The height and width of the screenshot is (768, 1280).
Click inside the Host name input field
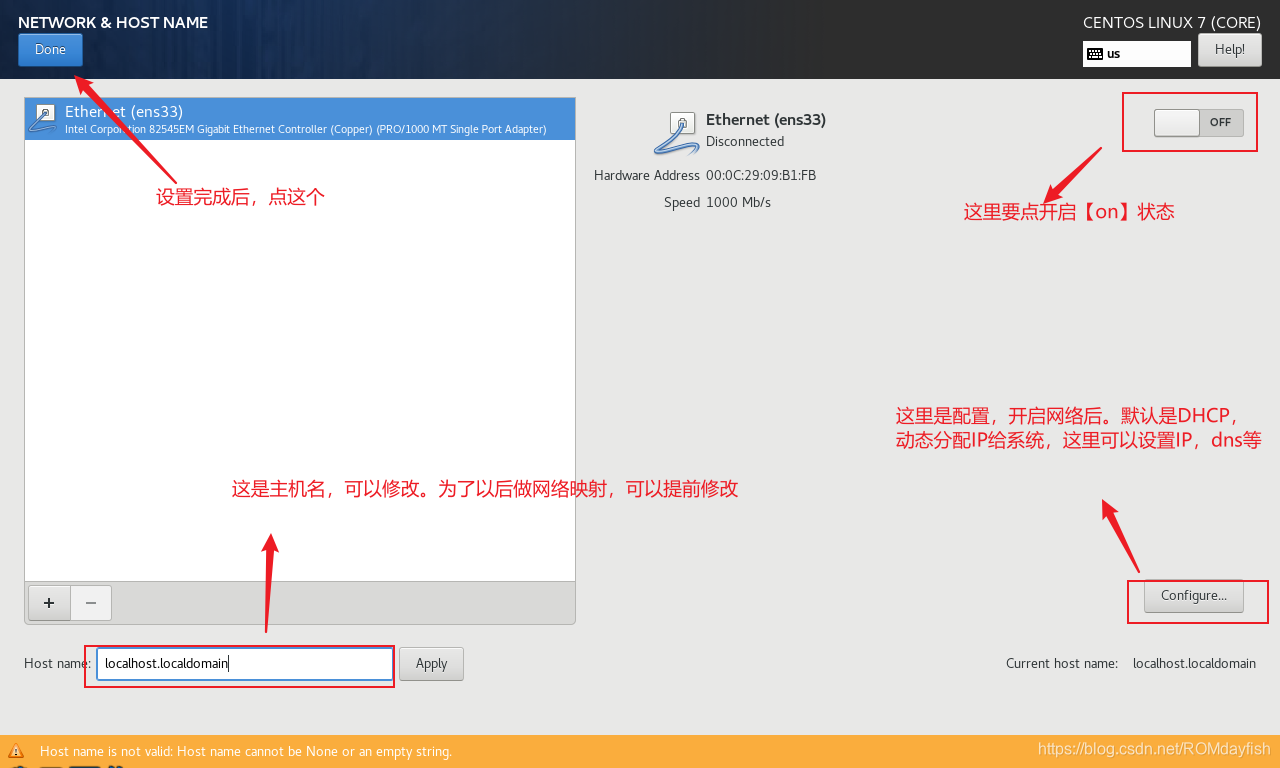(243, 663)
